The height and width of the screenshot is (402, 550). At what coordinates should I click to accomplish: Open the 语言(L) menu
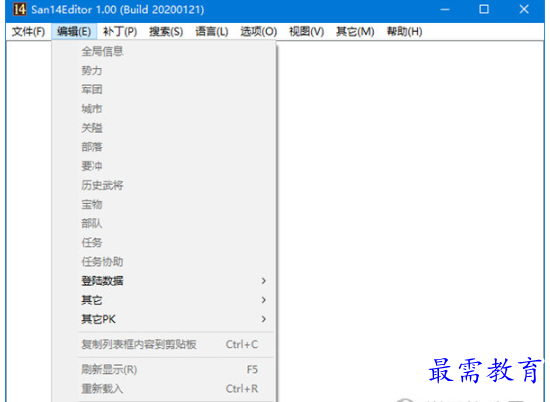[x=212, y=32]
